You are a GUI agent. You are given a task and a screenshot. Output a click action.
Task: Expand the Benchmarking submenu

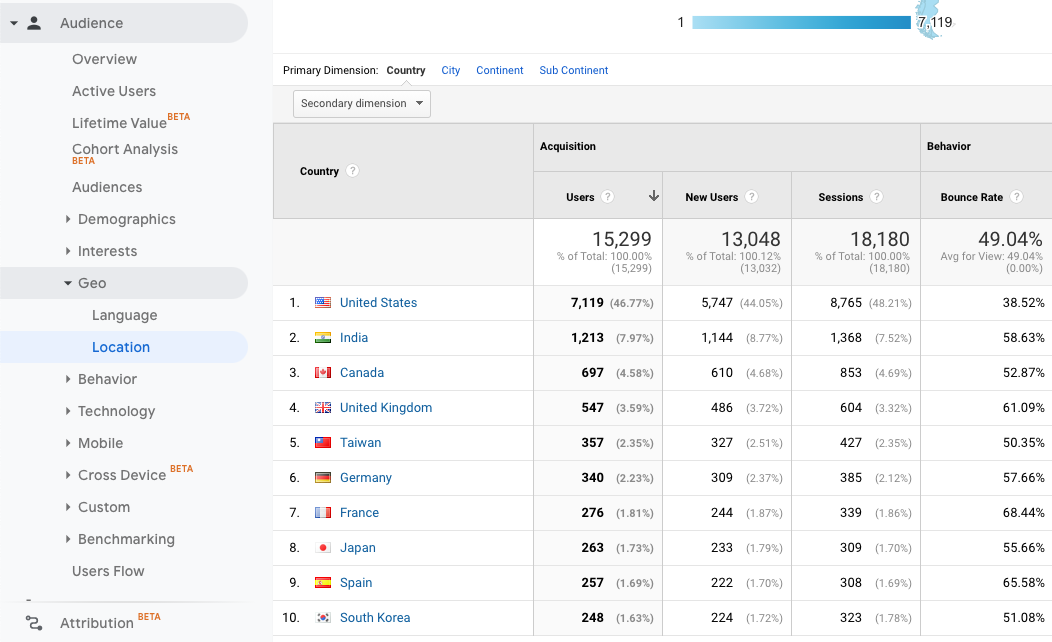[68, 539]
